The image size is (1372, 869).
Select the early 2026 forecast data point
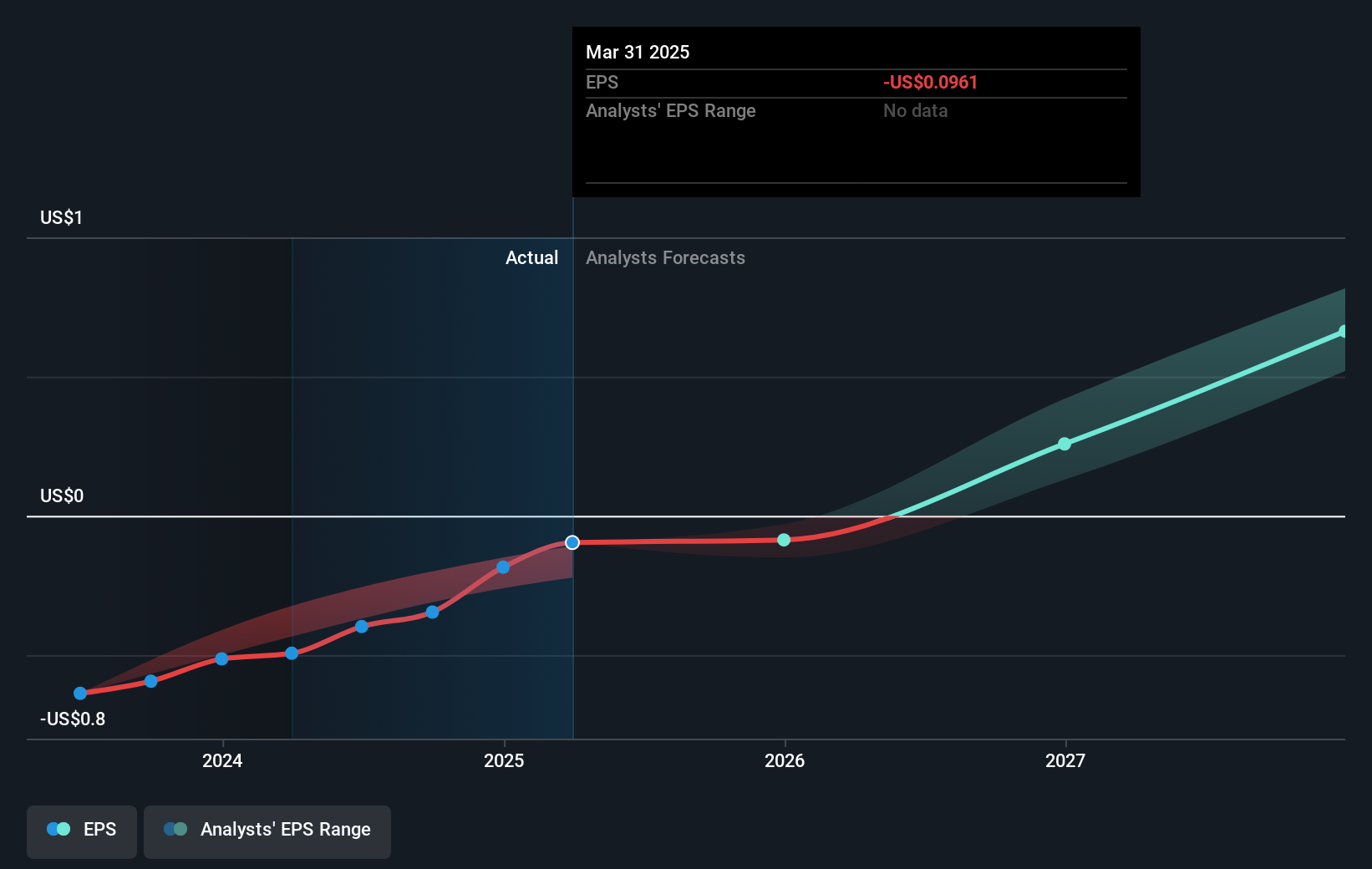(784, 540)
